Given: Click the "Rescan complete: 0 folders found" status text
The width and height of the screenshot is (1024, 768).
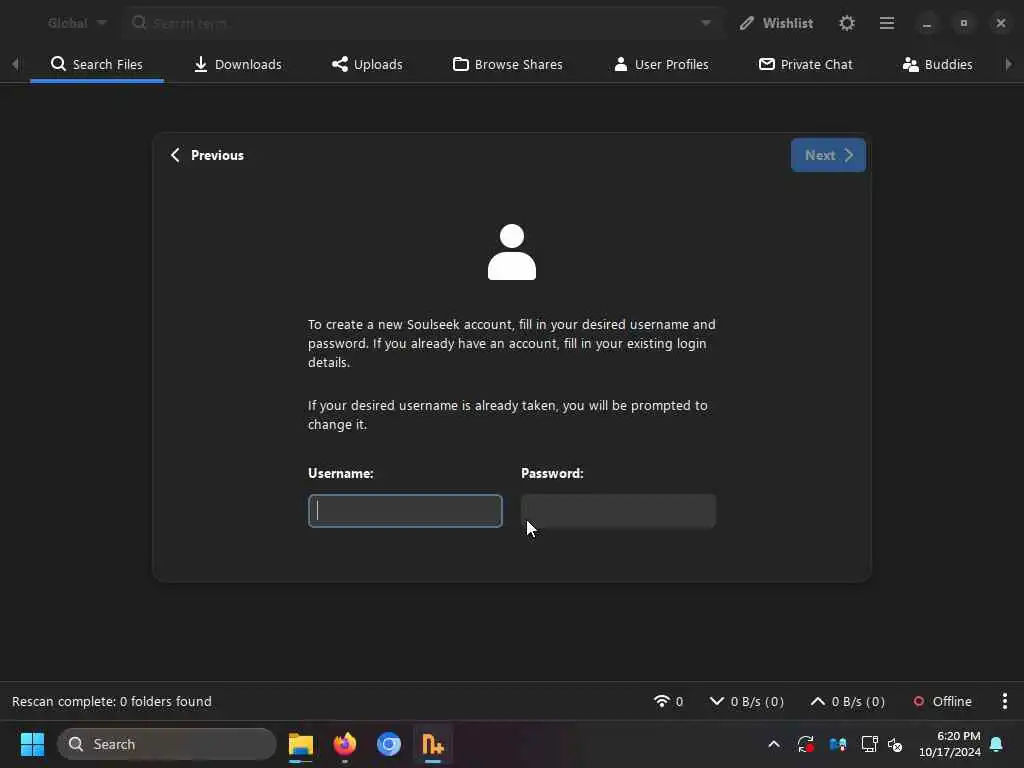Looking at the screenshot, I should pos(112,701).
